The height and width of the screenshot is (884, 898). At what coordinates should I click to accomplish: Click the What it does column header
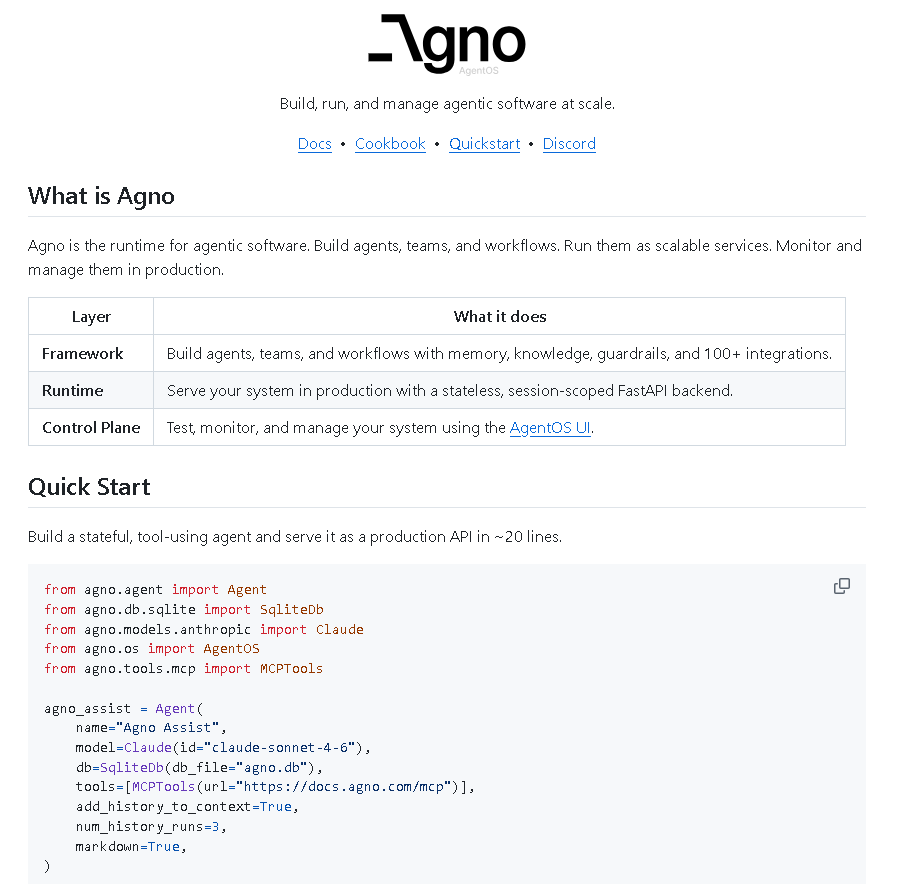[500, 316]
